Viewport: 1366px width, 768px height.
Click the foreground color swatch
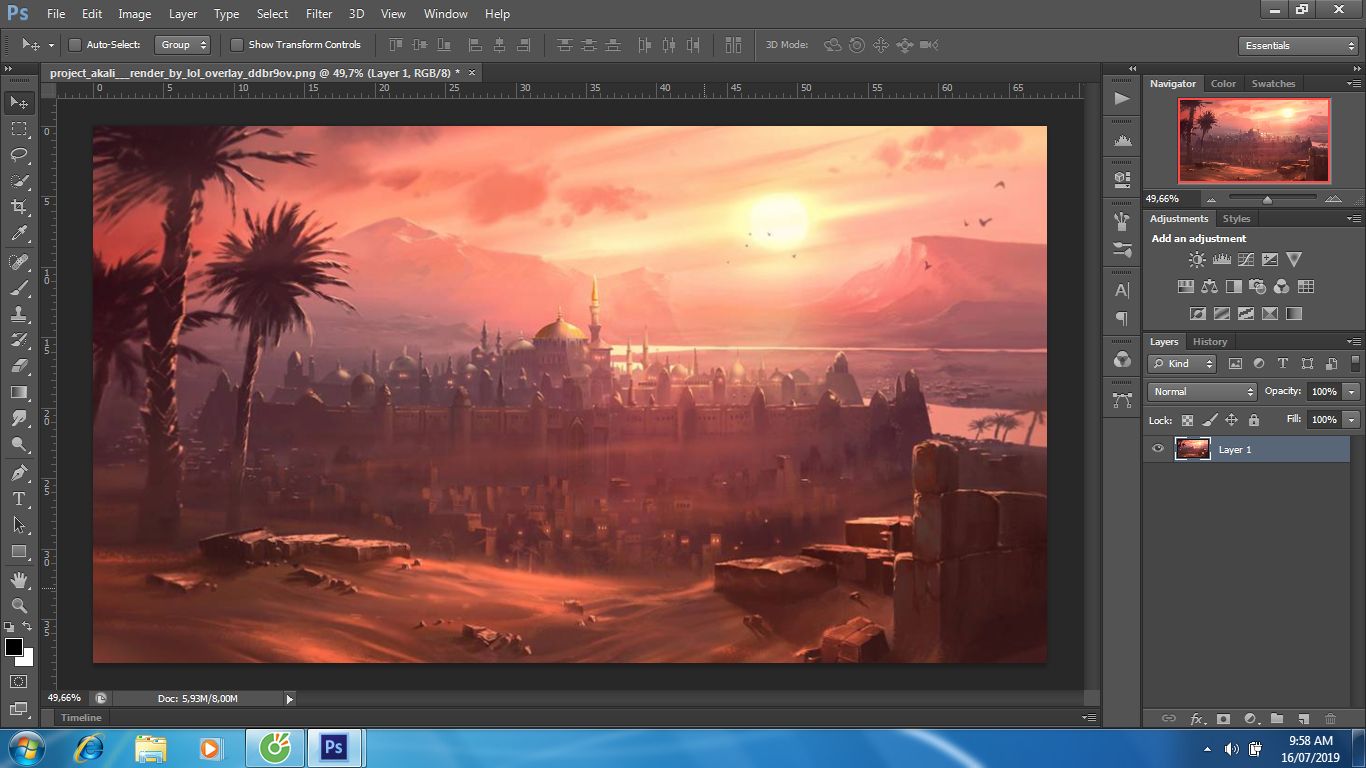tap(13, 648)
